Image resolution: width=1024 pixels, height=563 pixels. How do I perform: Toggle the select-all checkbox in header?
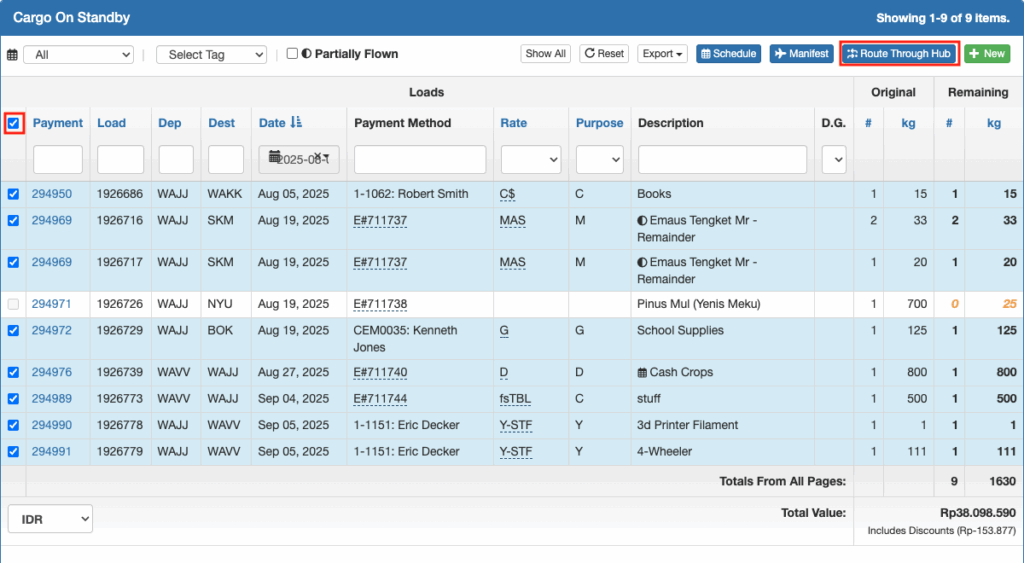pos(14,123)
